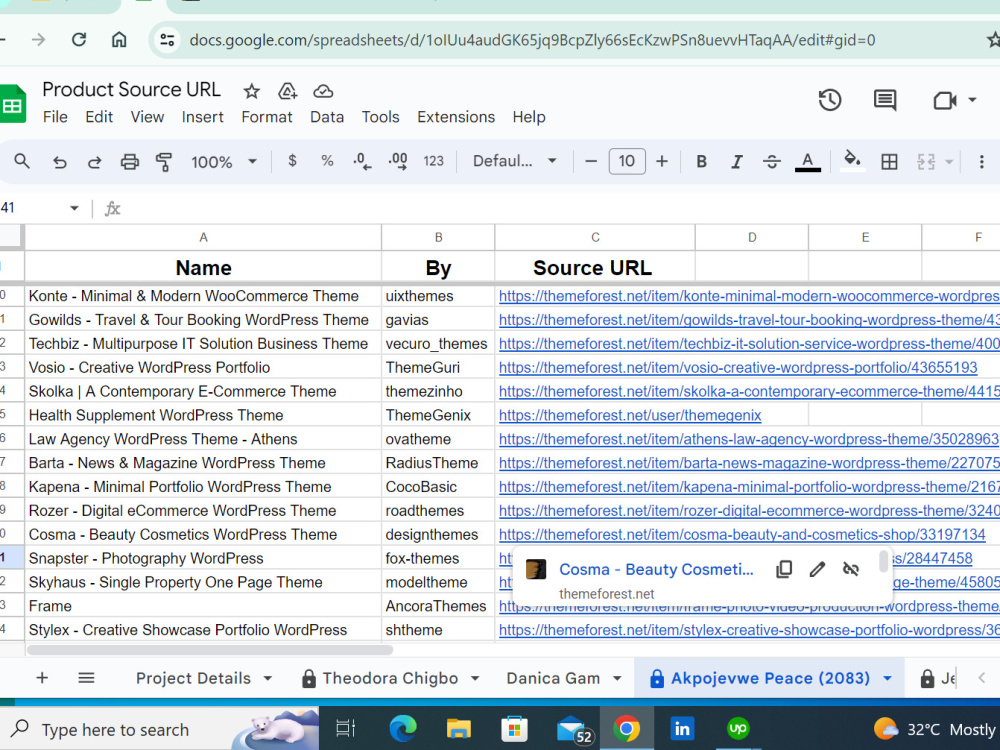Open version history clock icon
Screen dimensions: 1000x750
click(830, 100)
